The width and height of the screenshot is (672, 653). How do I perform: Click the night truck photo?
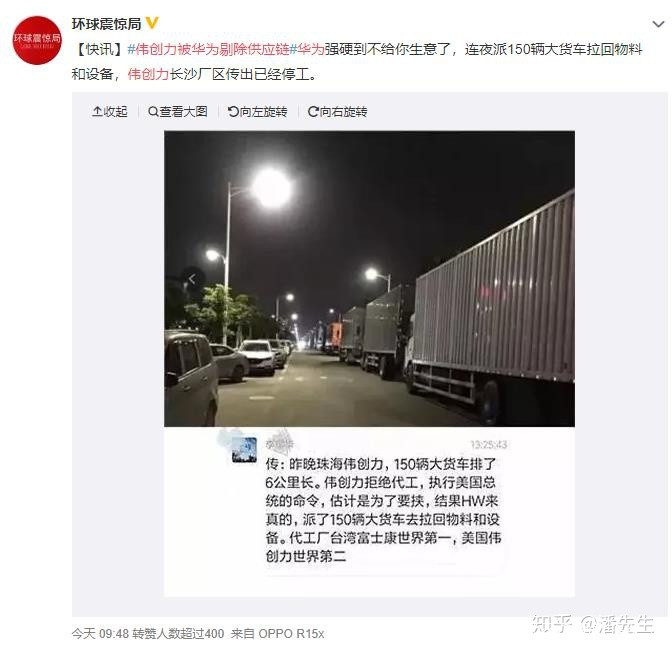coord(369,279)
